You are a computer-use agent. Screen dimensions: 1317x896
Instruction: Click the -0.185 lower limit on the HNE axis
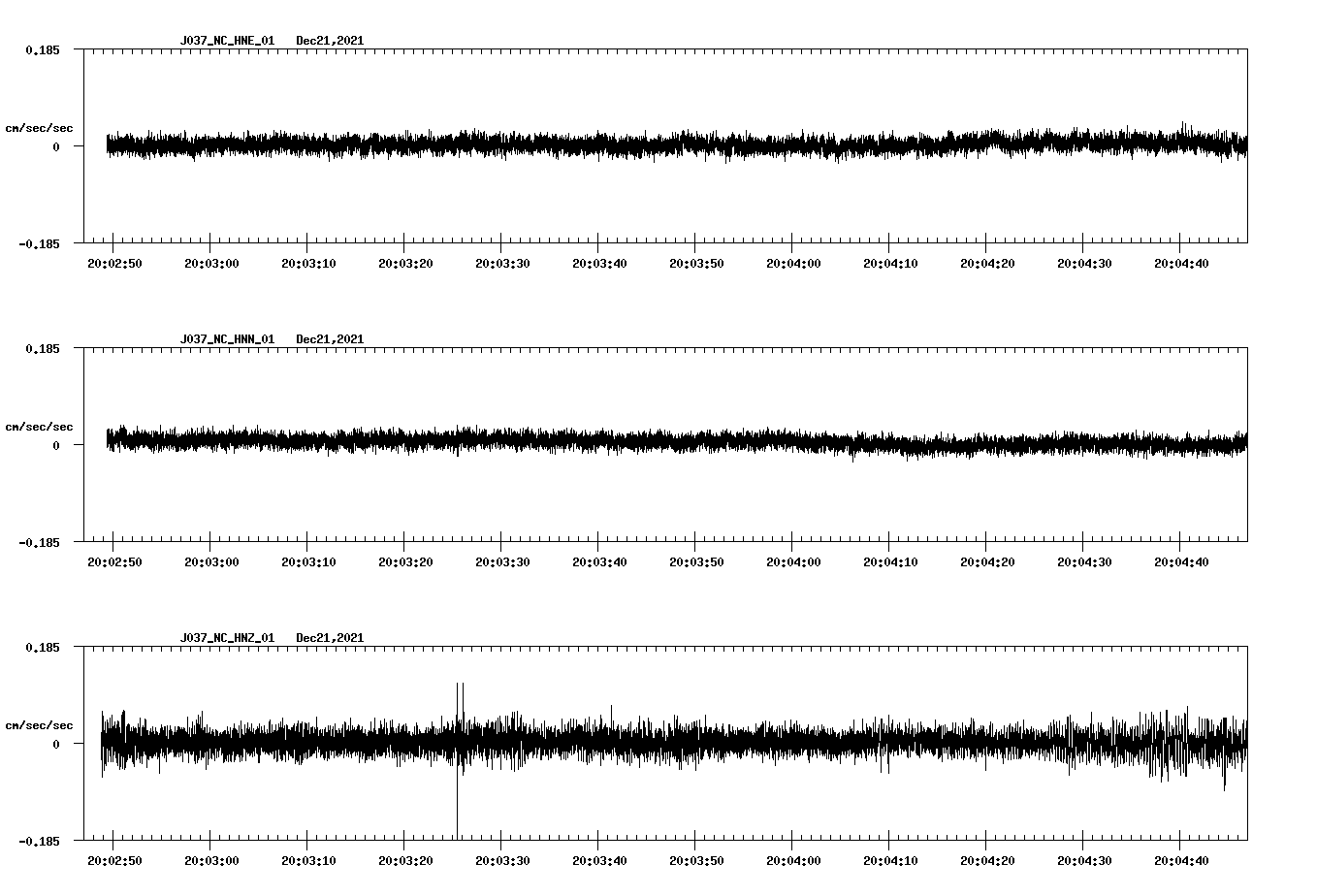coord(39,244)
